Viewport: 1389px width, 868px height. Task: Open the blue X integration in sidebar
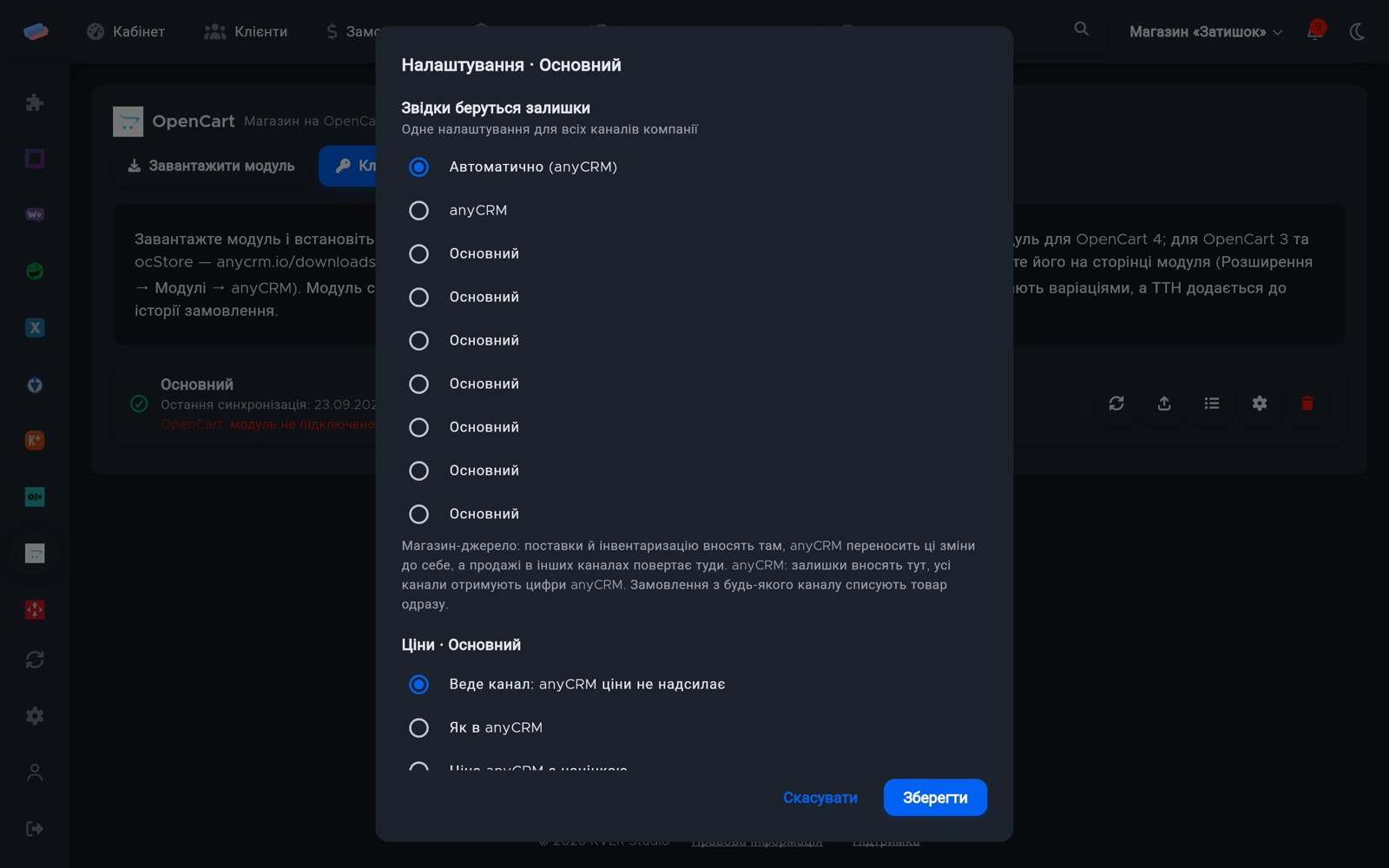coord(35,327)
